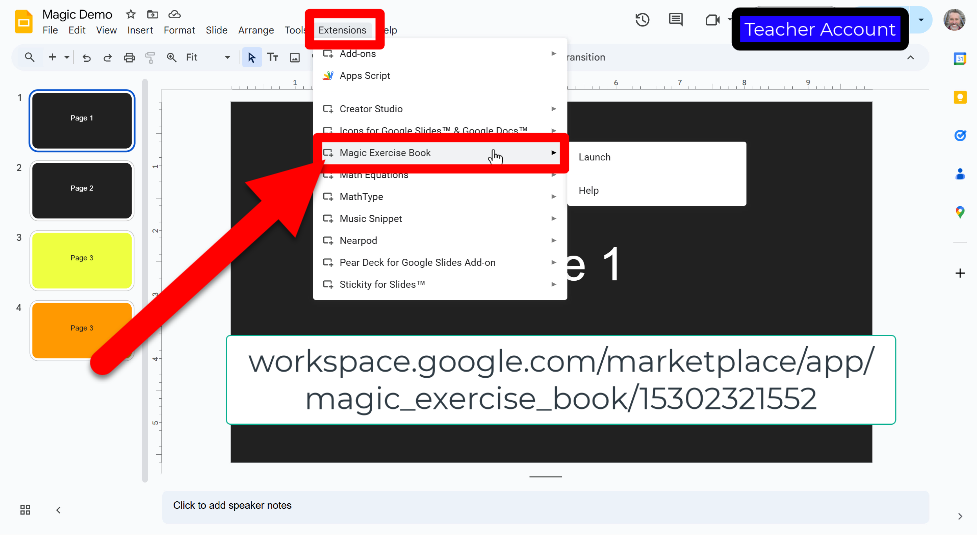This screenshot has height=535, width=977.
Task: Print the presentation
Action: [129, 57]
